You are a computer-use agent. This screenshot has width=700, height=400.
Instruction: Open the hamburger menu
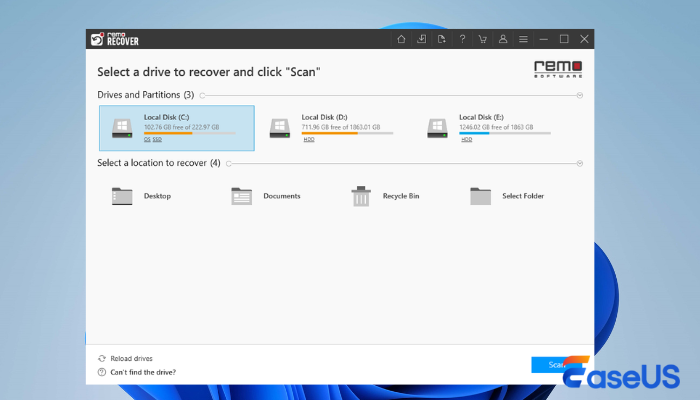(x=523, y=39)
